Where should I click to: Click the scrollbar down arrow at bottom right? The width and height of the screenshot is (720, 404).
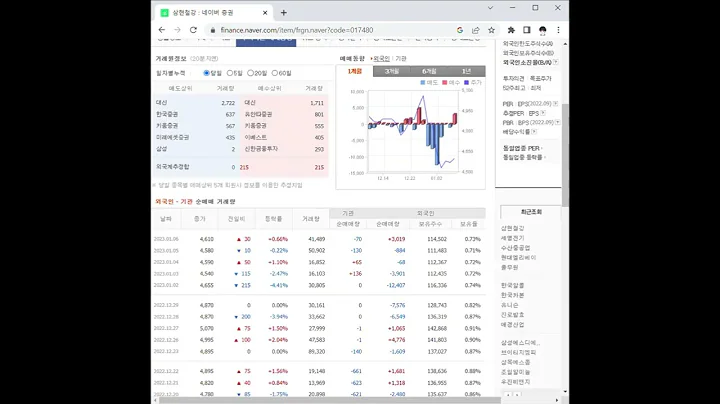tap(565, 392)
